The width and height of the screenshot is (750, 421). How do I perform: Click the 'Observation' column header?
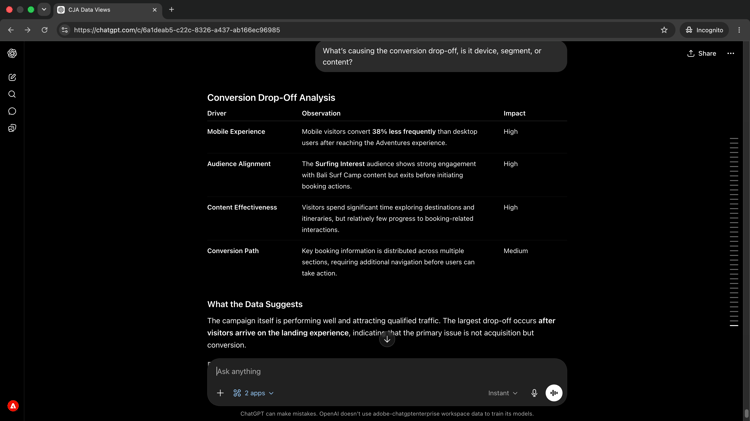point(321,113)
